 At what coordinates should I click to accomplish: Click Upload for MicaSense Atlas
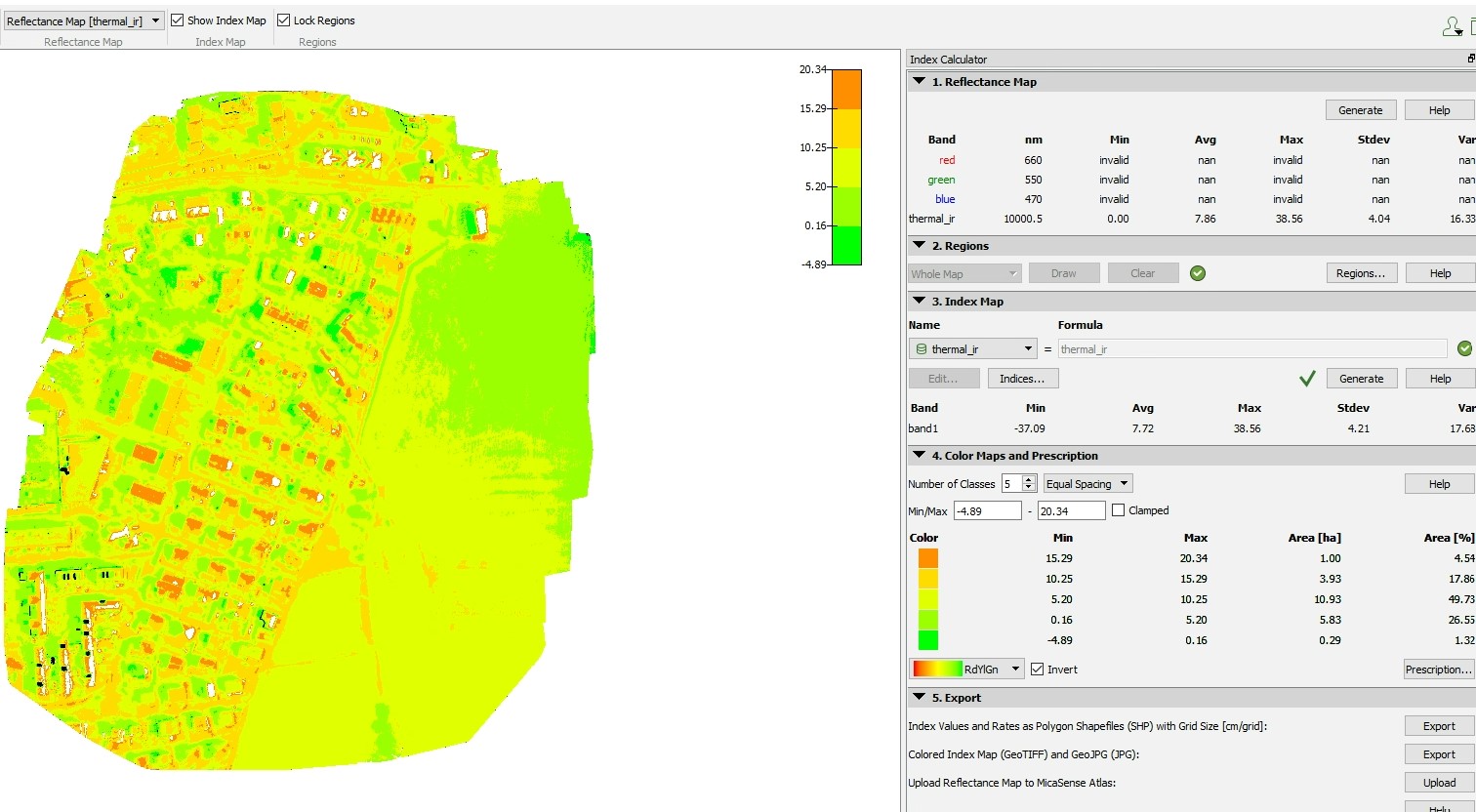click(x=1438, y=783)
